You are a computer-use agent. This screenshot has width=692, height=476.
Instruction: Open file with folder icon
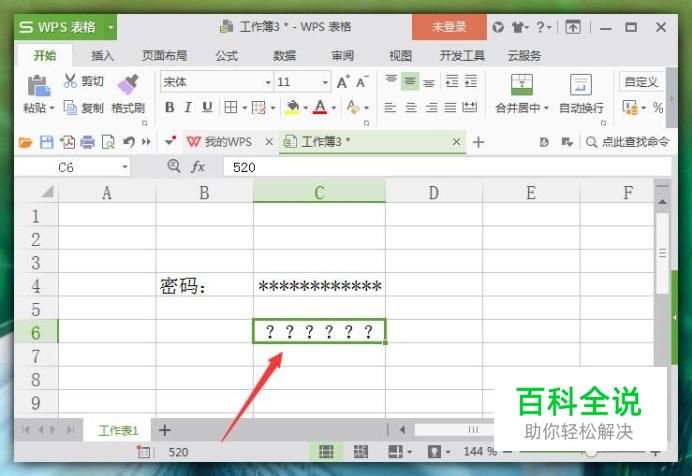[x=26, y=142]
